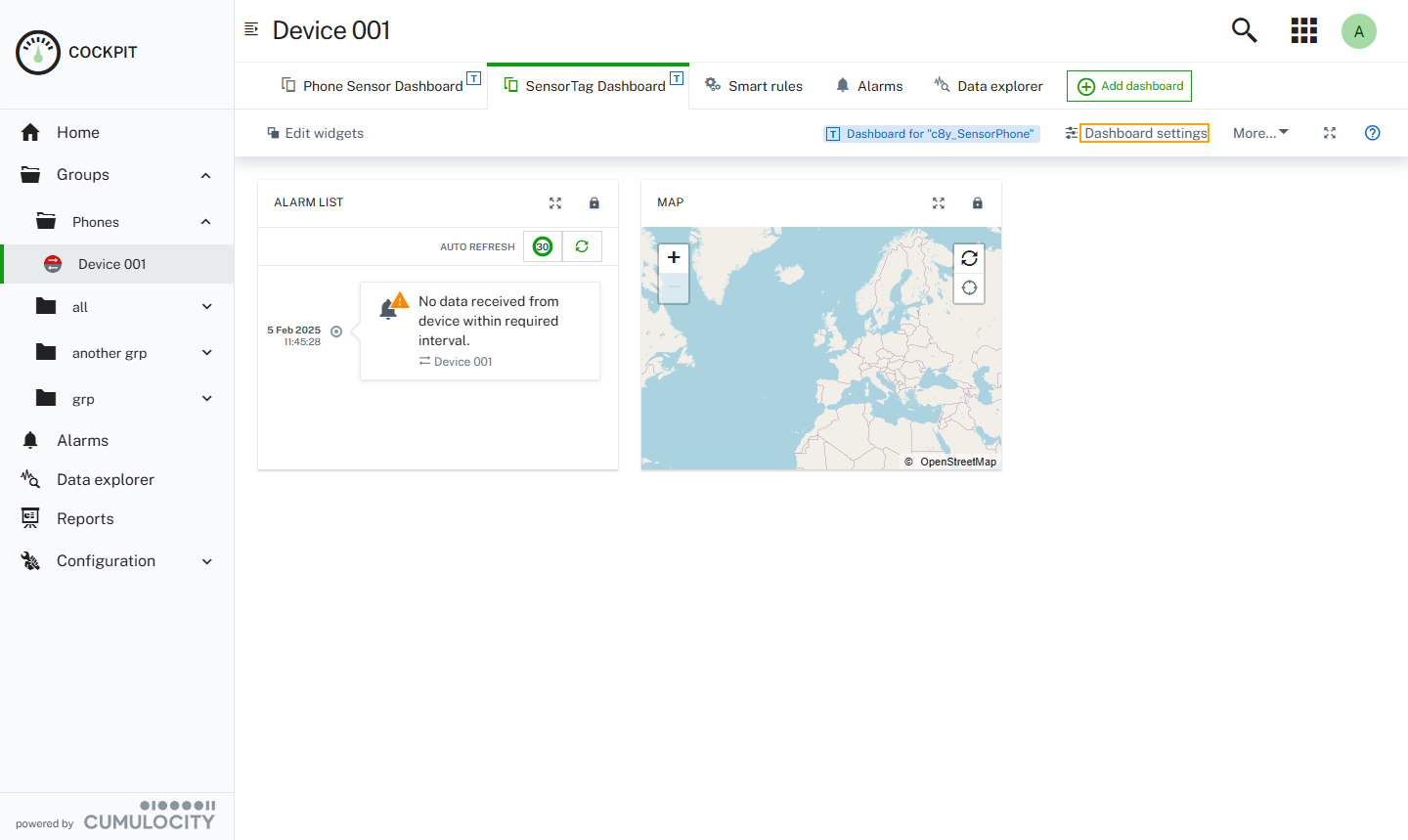Open the application switcher grid
The image size is (1408, 840).
point(1303,30)
